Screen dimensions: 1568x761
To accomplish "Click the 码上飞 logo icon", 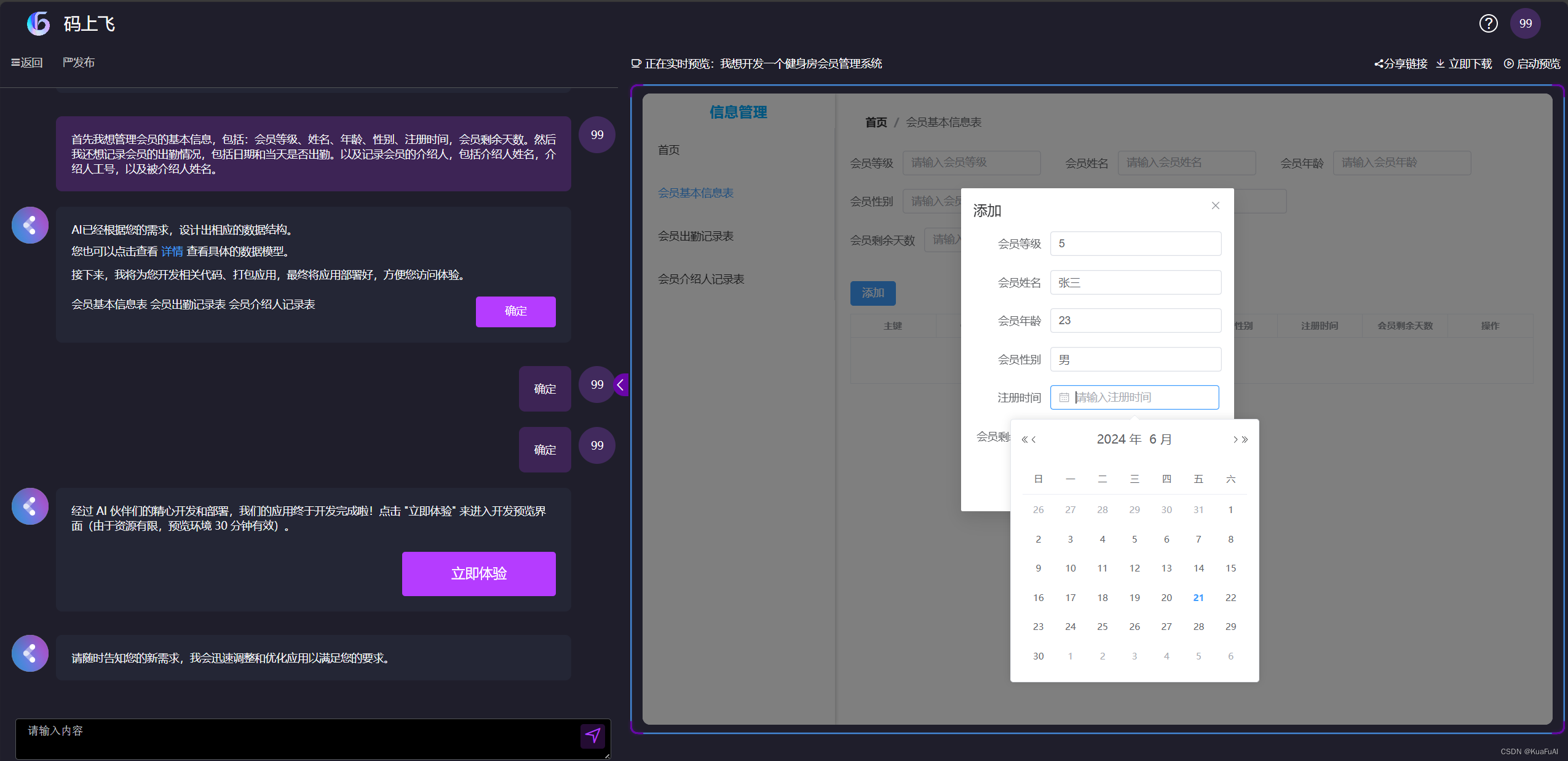I will [38, 23].
